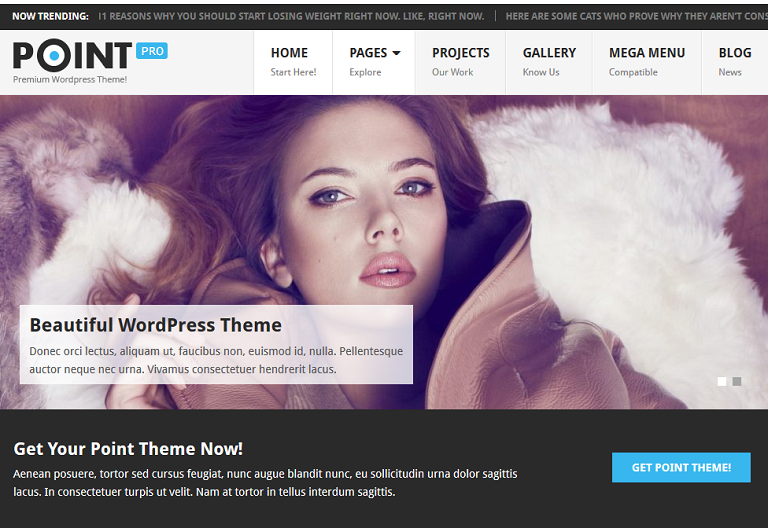
Task: Click the blue PRO badge
Action: pos(152,51)
